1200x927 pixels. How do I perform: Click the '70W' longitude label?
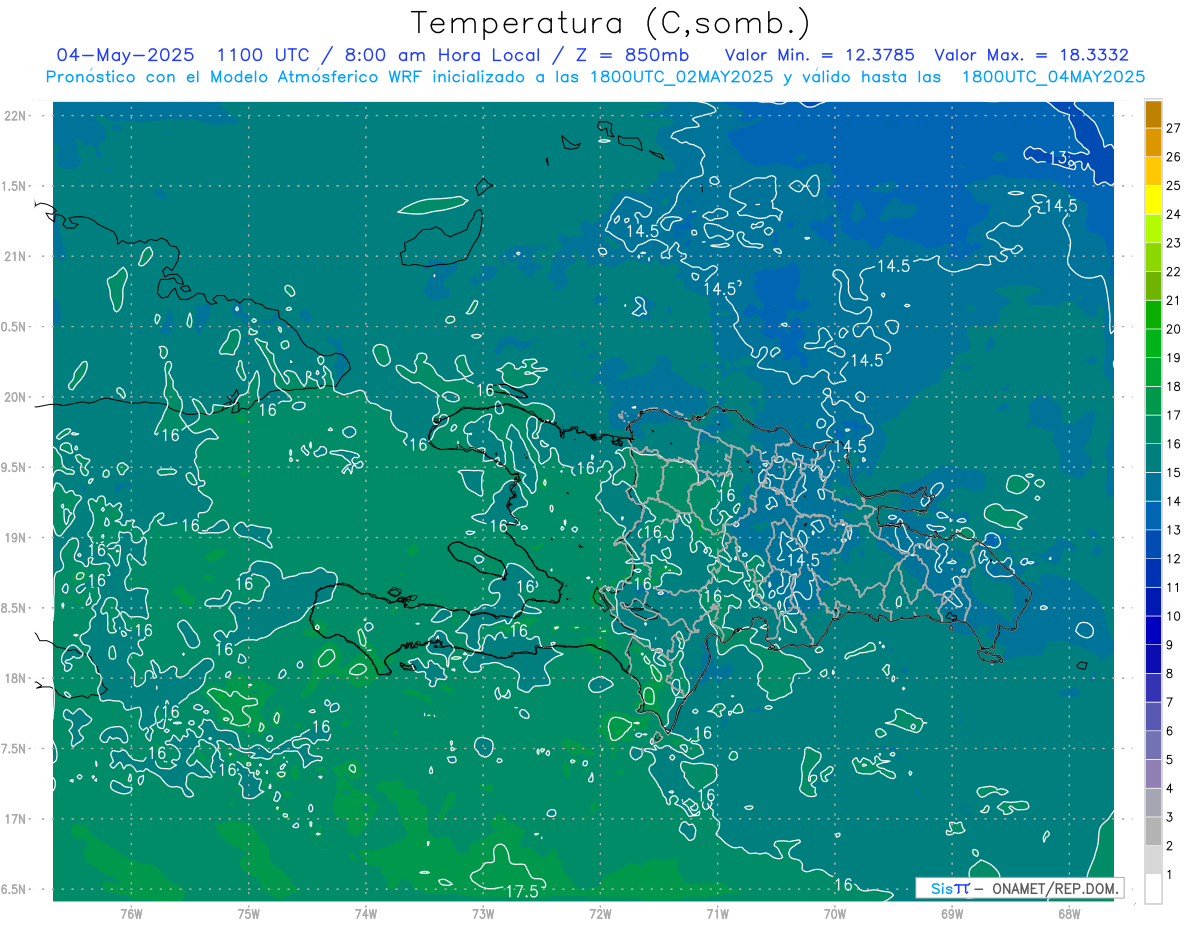835,913
